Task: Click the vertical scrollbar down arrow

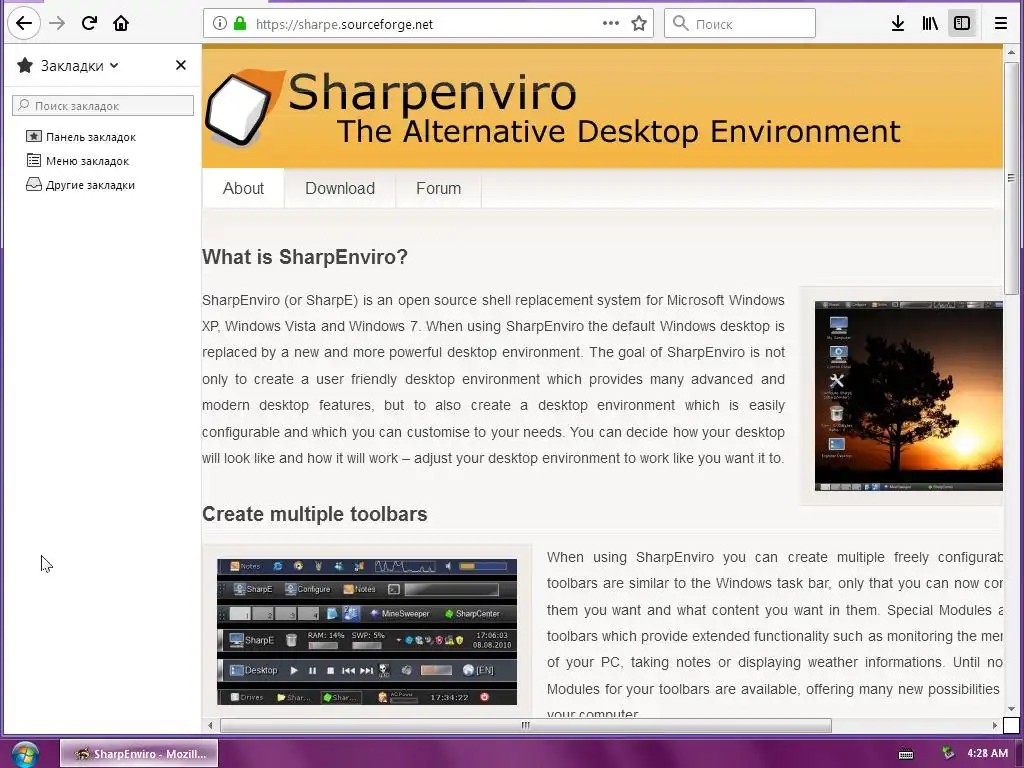Action: [x=1012, y=709]
